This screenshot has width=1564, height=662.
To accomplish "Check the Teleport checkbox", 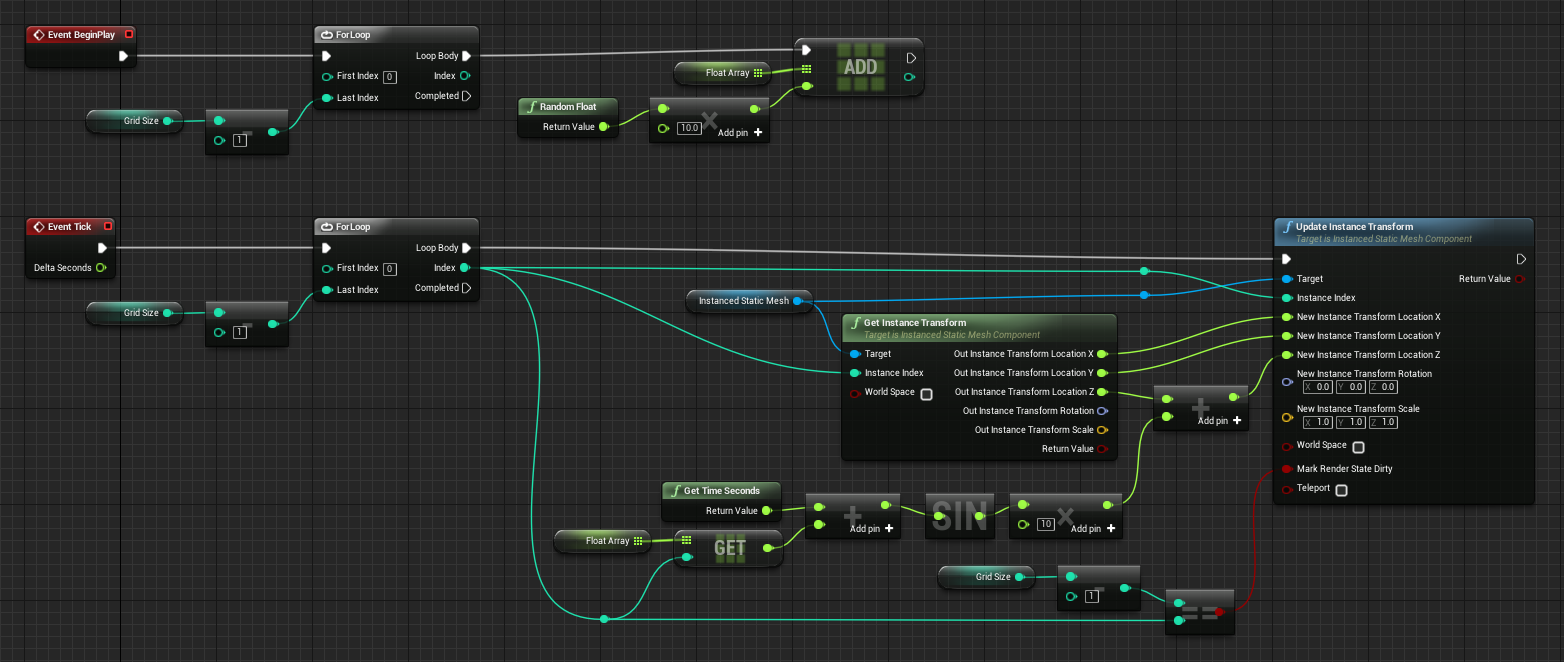I will [x=1341, y=489].
